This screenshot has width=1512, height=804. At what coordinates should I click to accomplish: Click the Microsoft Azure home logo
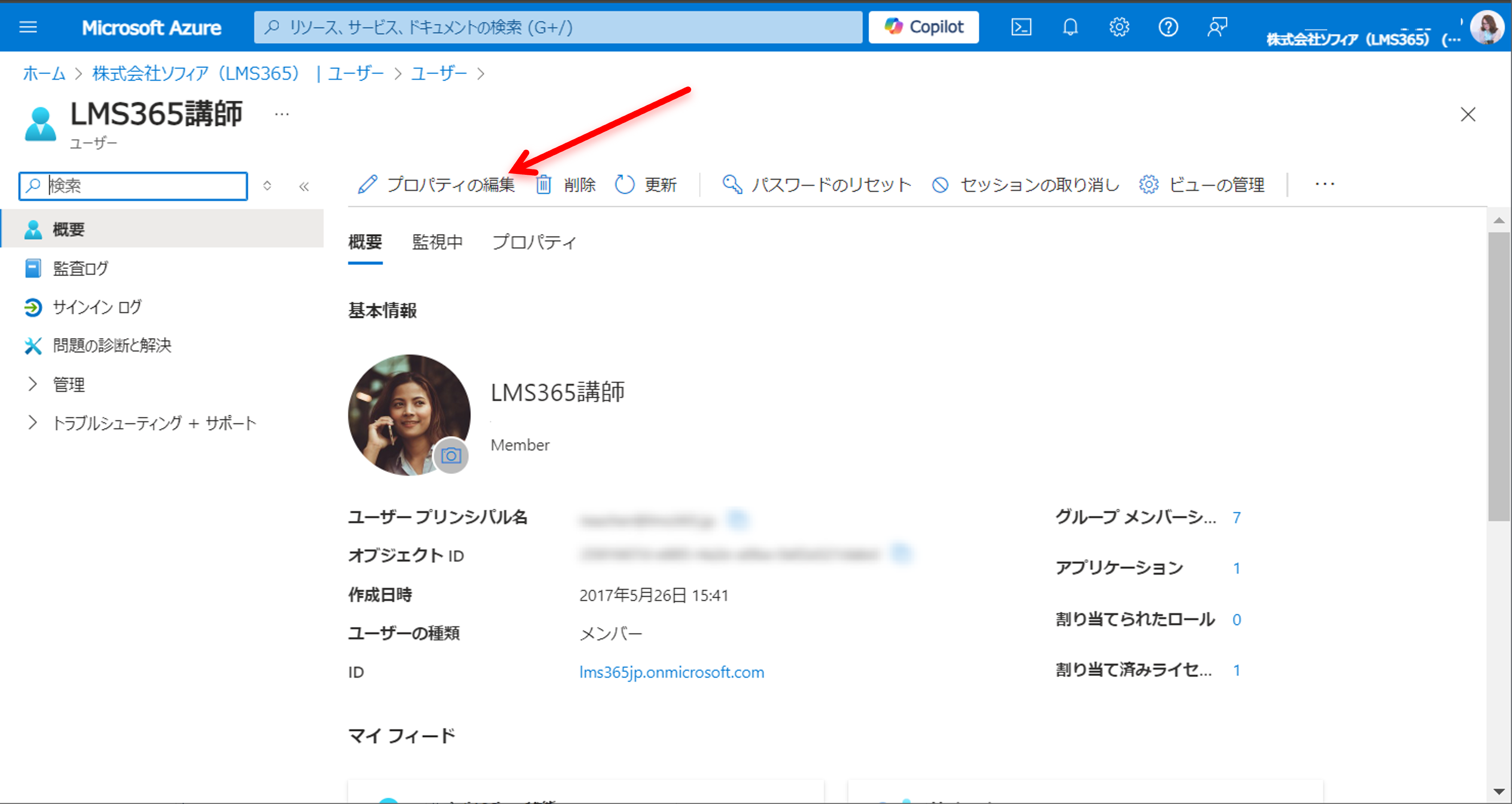(x=151, y=28)
